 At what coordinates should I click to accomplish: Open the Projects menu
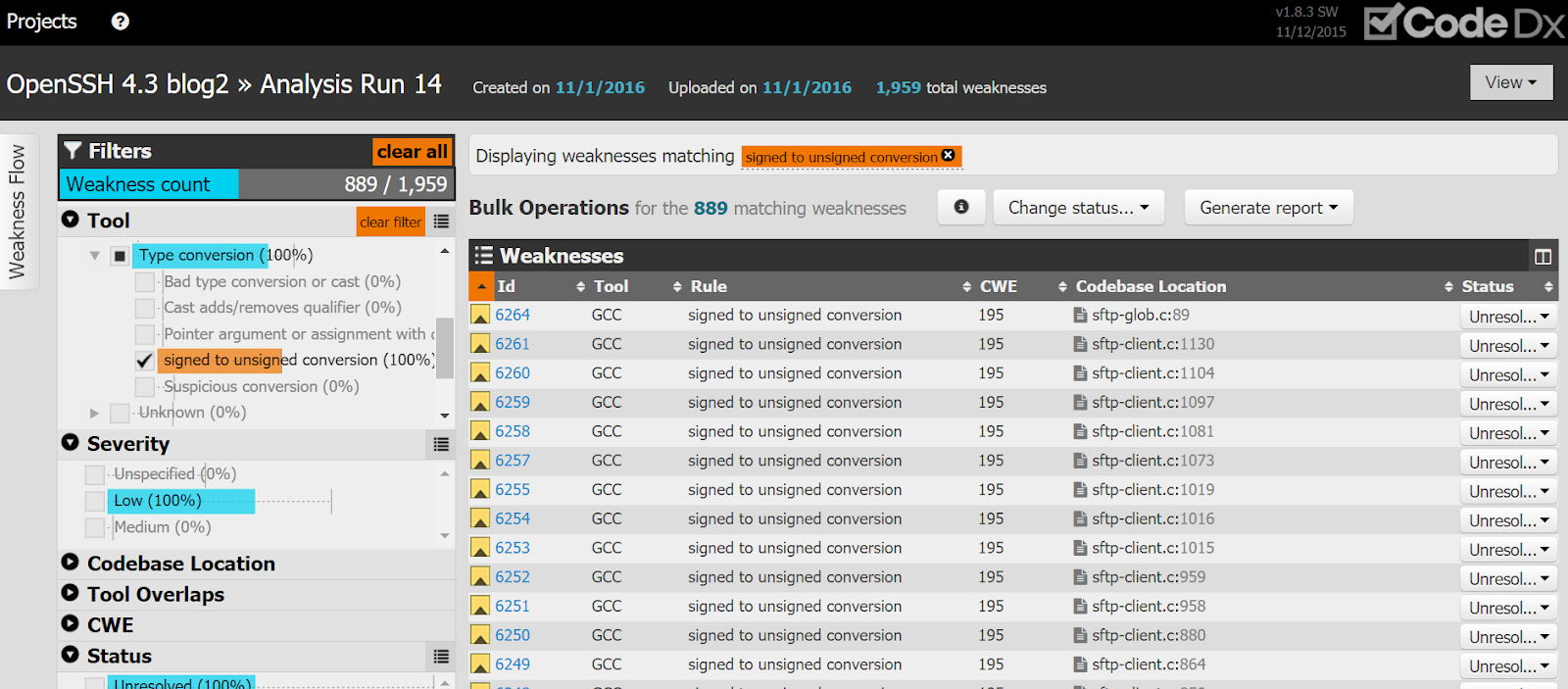[x=41, y=21]
